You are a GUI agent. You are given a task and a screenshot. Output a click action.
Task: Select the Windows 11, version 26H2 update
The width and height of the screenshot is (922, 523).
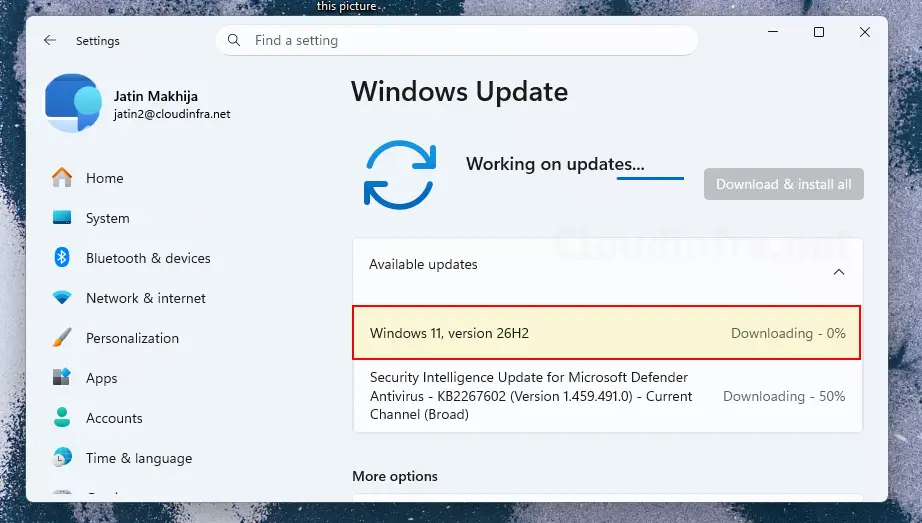tap(606, 332)
